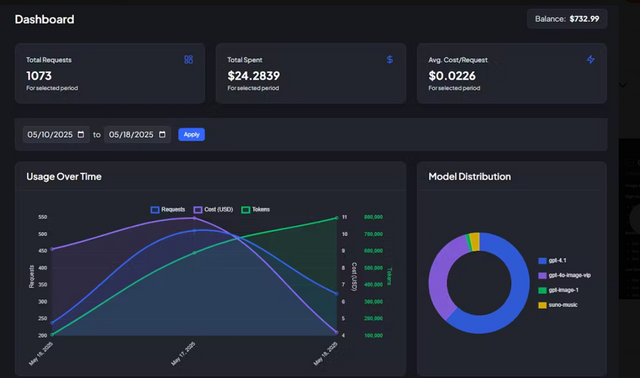Click the May 17 peak point on Requests line
The image size is (640, 378).
click(x=194, y=231)
